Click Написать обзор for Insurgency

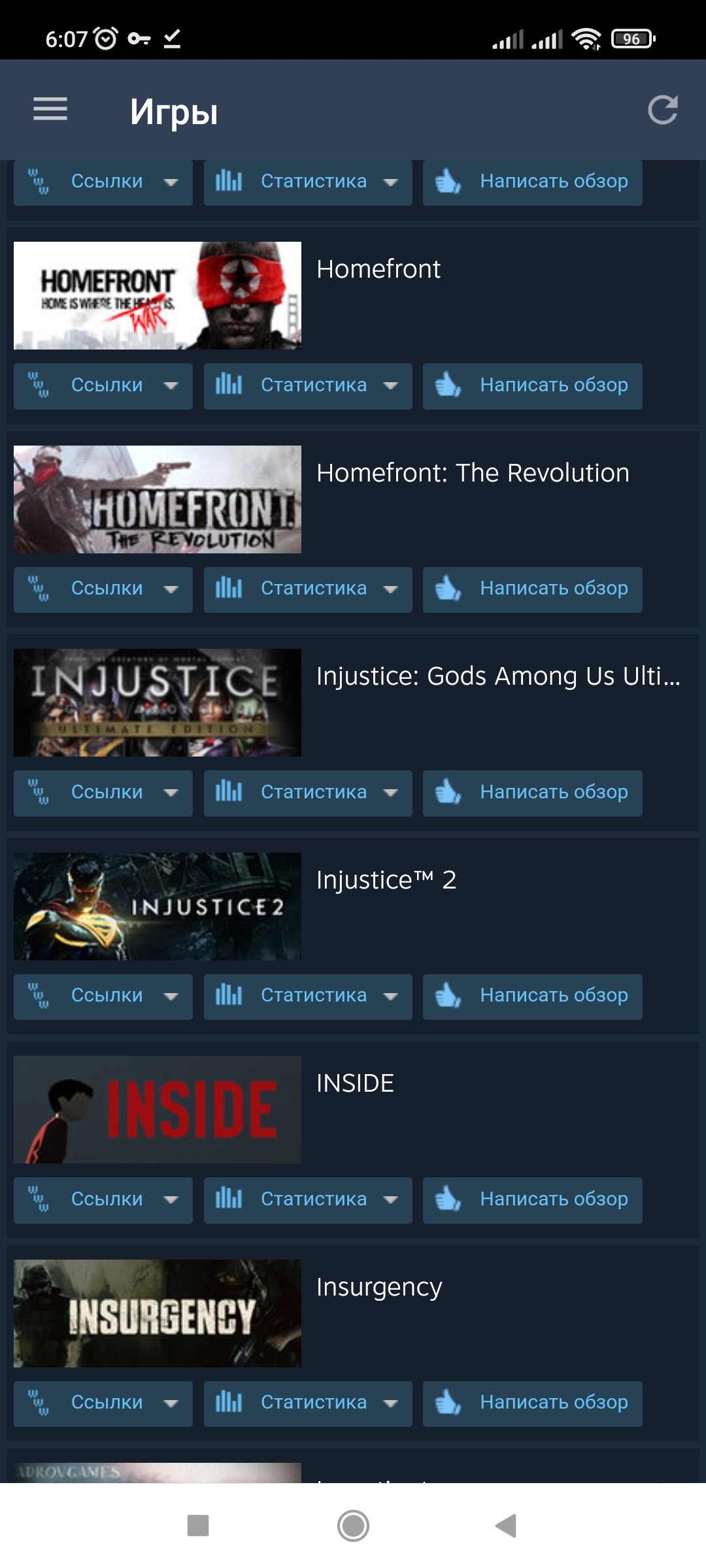[533, 1403]
